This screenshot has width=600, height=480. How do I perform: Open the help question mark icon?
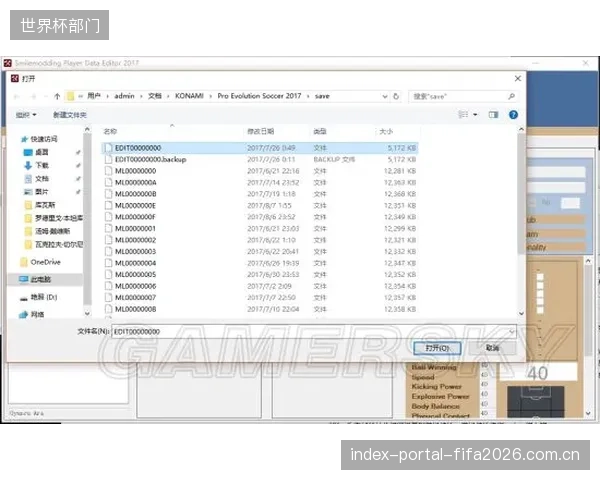pyautogui.click(x=513, y=115)
